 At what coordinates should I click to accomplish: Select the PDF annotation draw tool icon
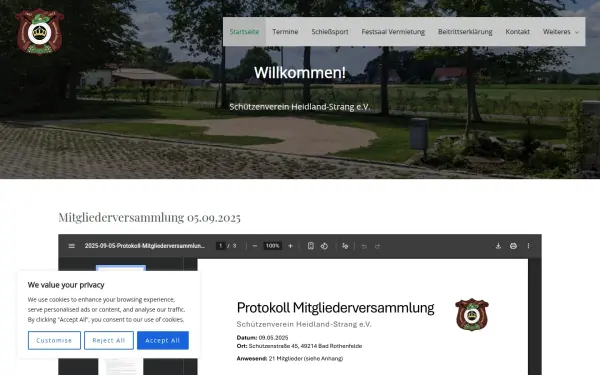(345, 246)
